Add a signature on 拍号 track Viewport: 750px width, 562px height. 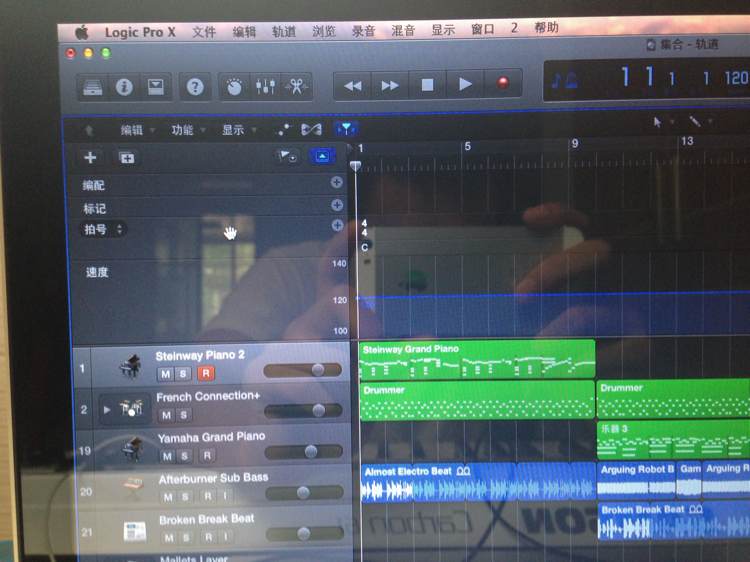pos(337,225)
